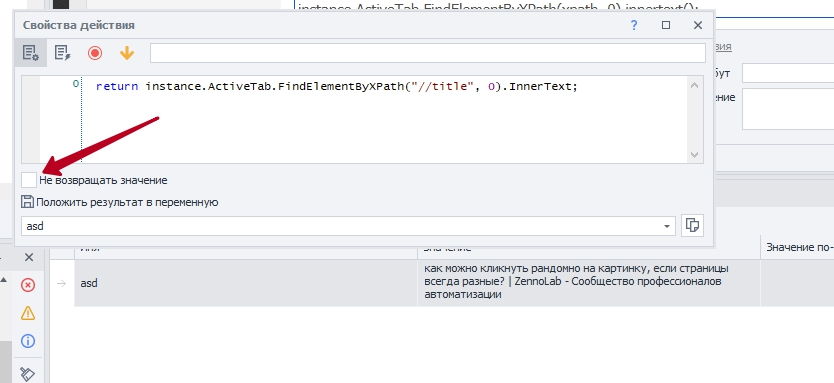This screenshot has height=383, width=834.
Task: Toggle the yellow warning triangle filter icon
Action: 28,313
